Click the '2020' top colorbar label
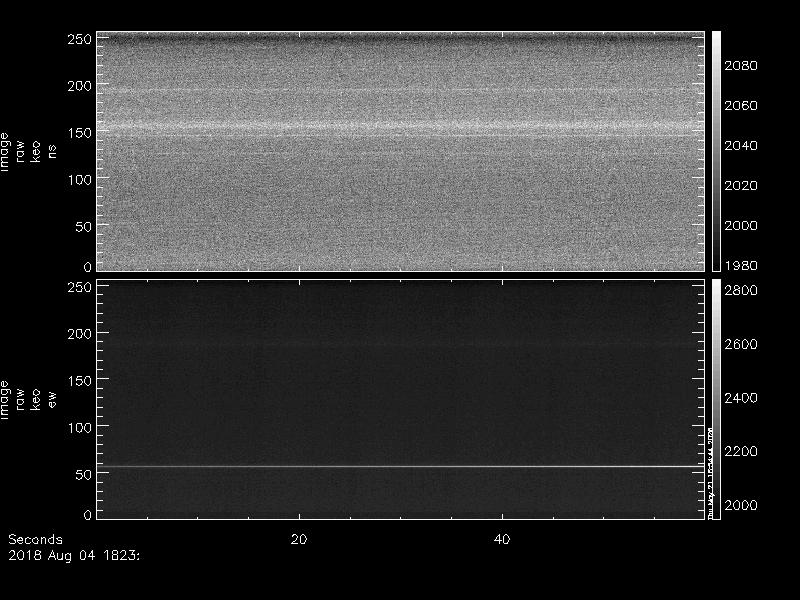800x600 pixels. [741, 185]
